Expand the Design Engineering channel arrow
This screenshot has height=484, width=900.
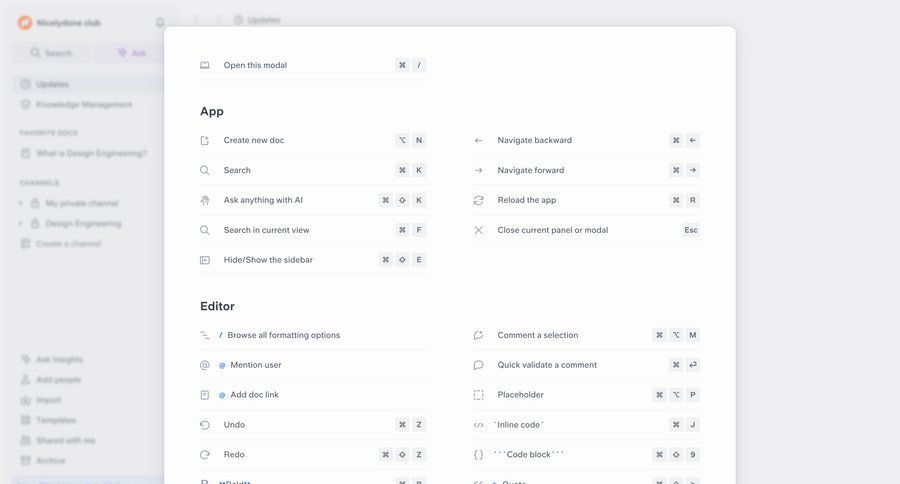coord(22,224)
